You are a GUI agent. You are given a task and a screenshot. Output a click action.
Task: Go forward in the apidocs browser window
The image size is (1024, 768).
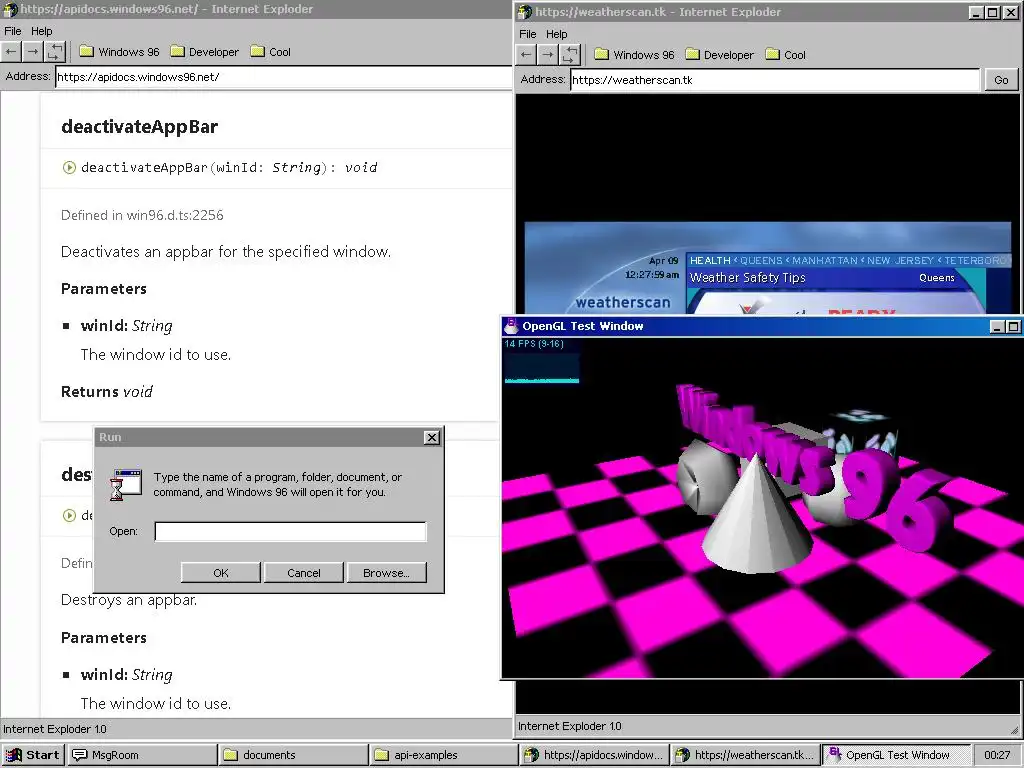[33, 52]
